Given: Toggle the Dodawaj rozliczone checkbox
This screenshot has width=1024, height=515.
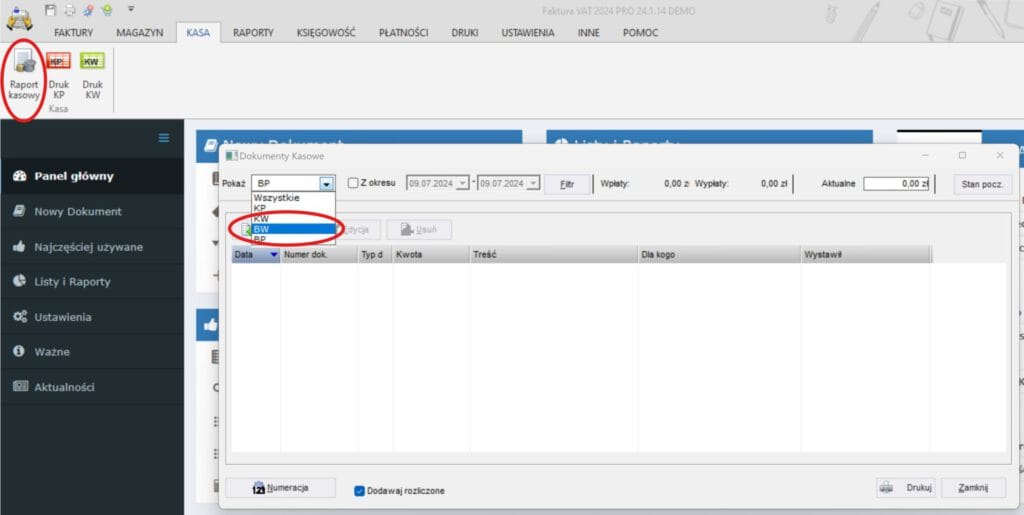Looking at the screenshot, I should click(360, 491).
